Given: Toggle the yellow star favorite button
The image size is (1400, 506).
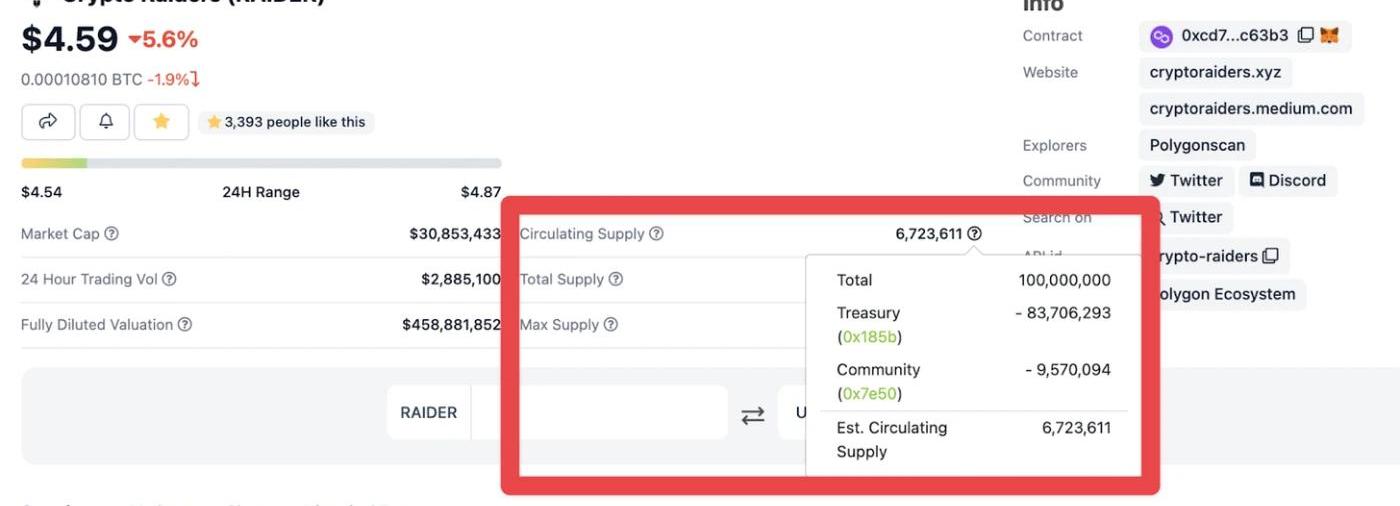Looking at the screenshot, I should tap(161, 122).
